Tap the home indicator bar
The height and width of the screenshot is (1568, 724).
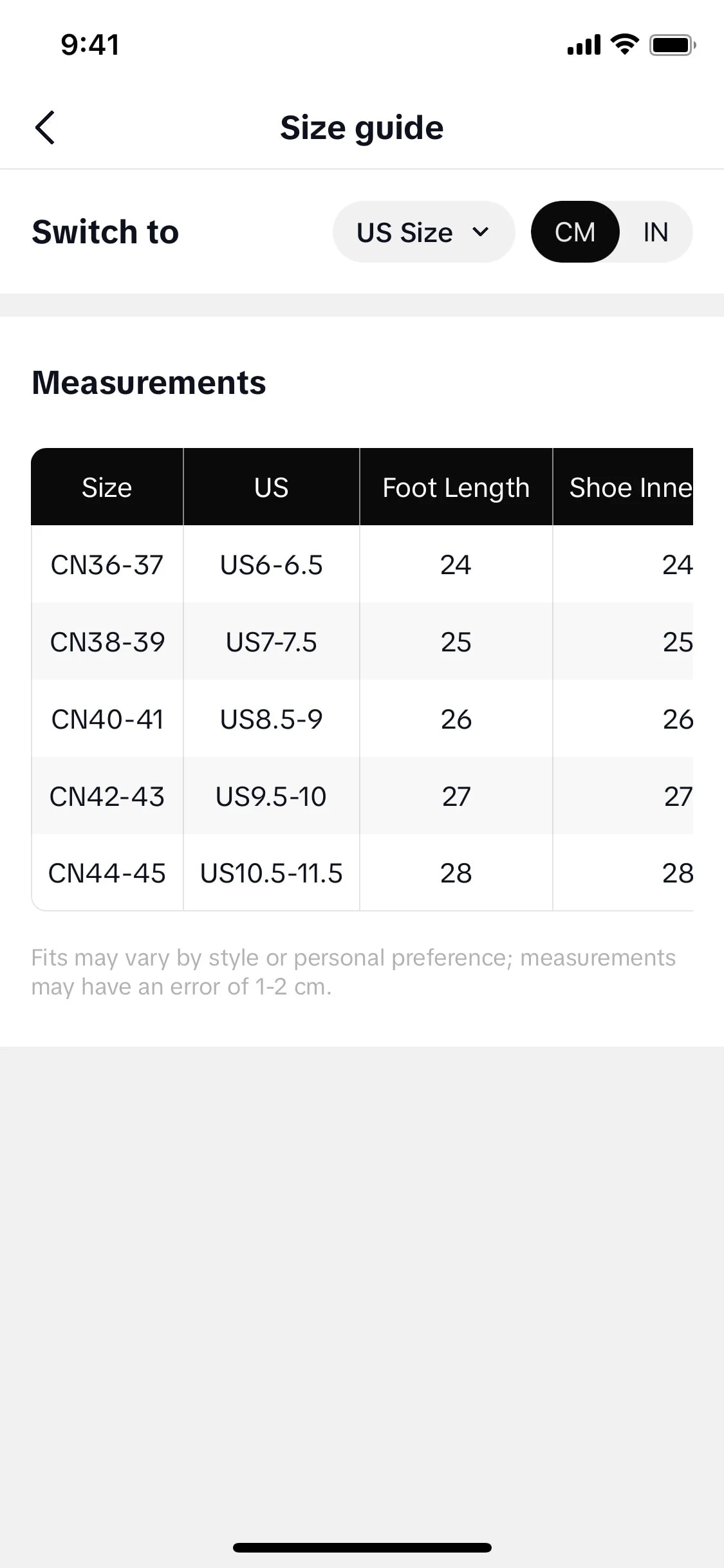(362, 1547)
